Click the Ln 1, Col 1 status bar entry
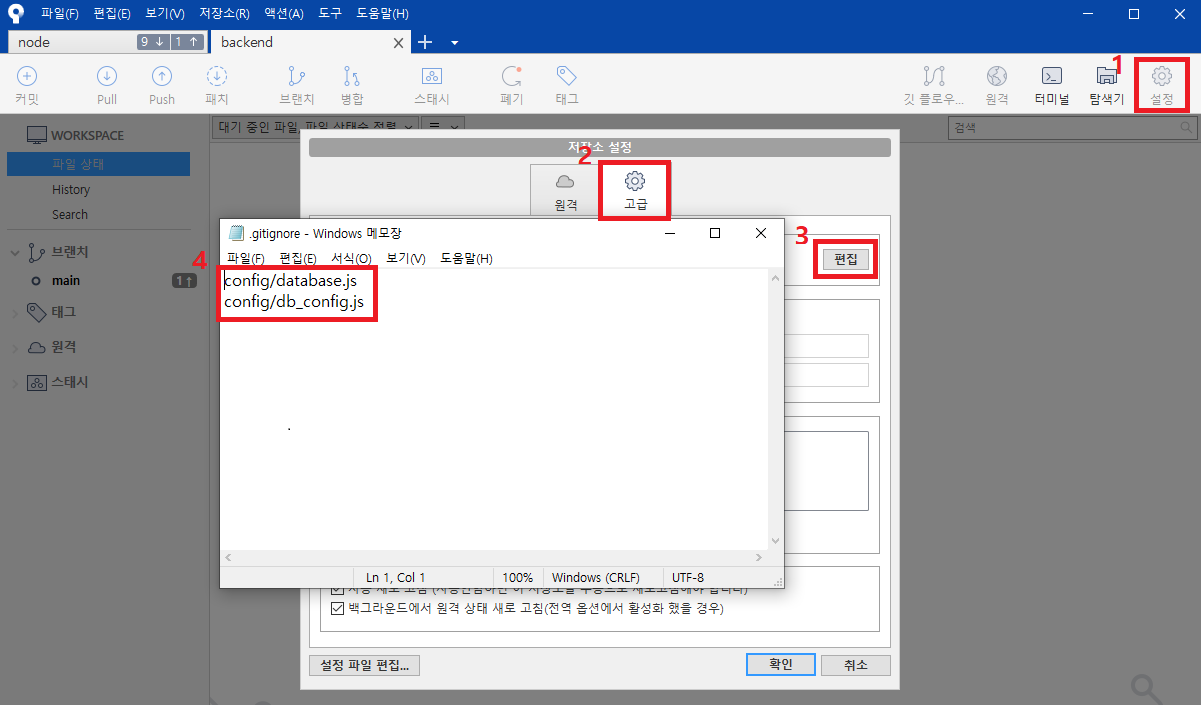1201x705 pixels. (396, 577)
